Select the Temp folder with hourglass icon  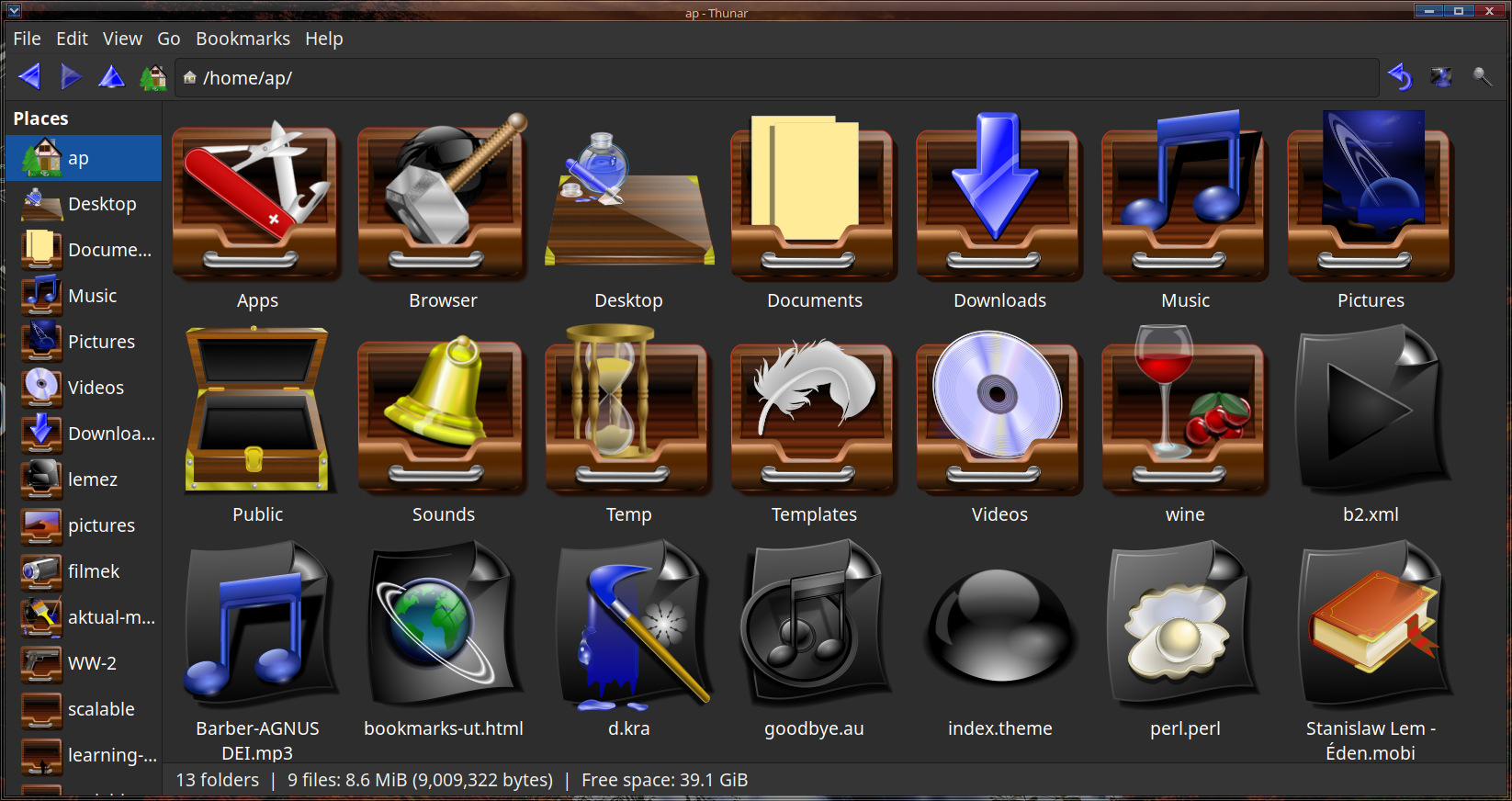click(628, 425)
